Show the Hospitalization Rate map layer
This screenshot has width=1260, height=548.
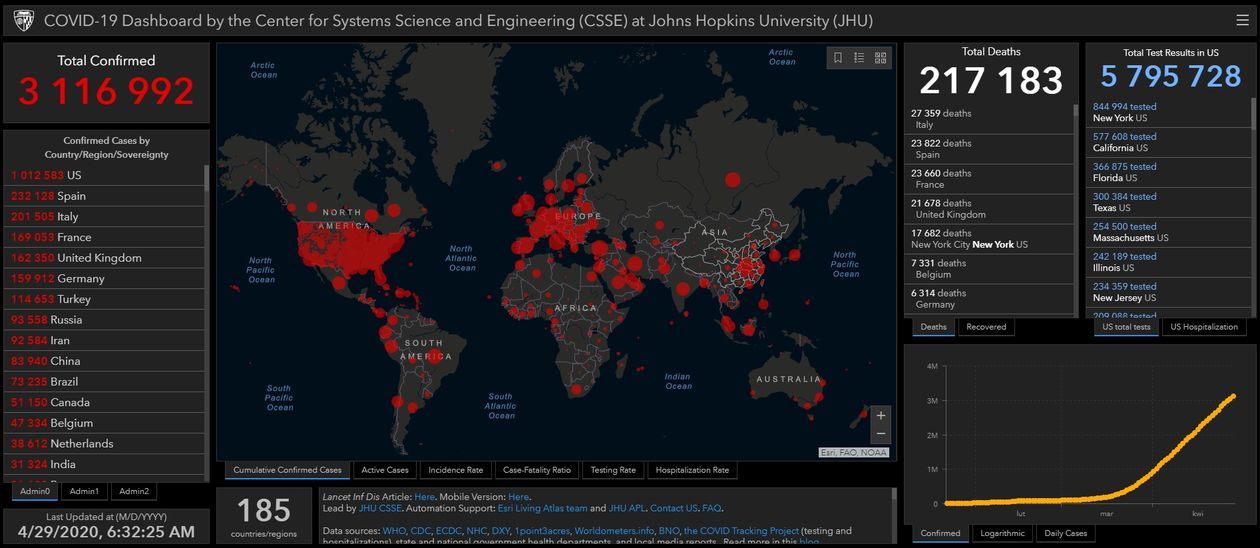[x=692, y=470]
